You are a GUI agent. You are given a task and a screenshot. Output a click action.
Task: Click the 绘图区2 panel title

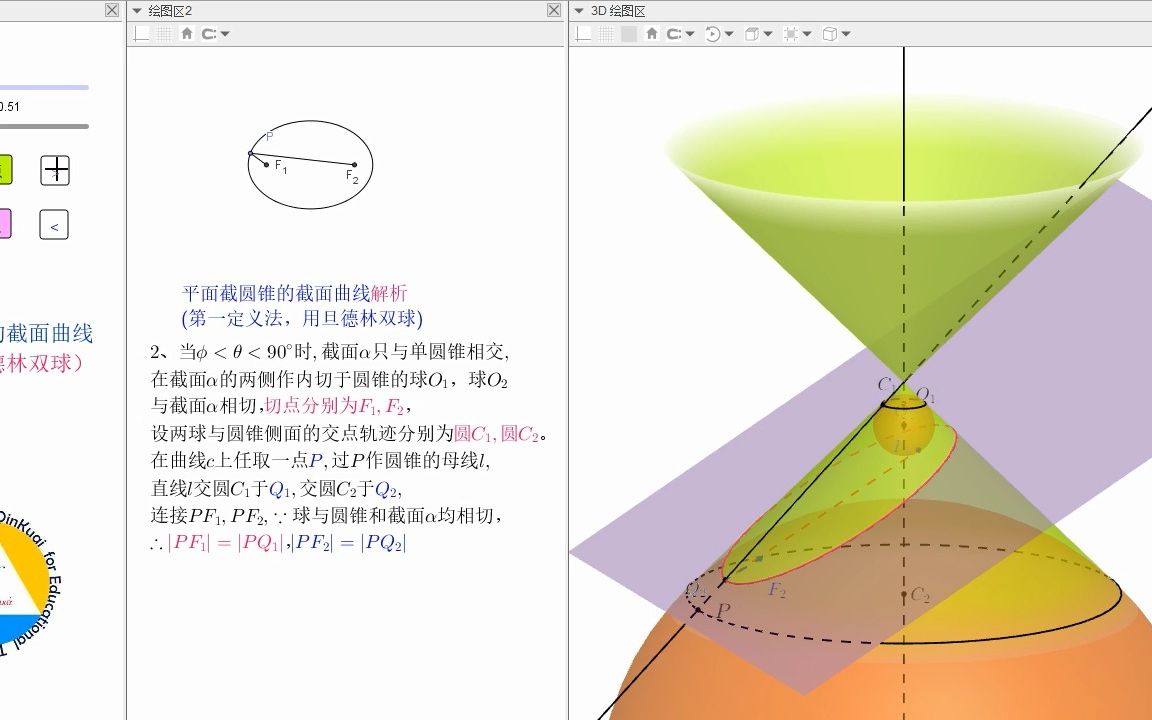click(170, 11)
